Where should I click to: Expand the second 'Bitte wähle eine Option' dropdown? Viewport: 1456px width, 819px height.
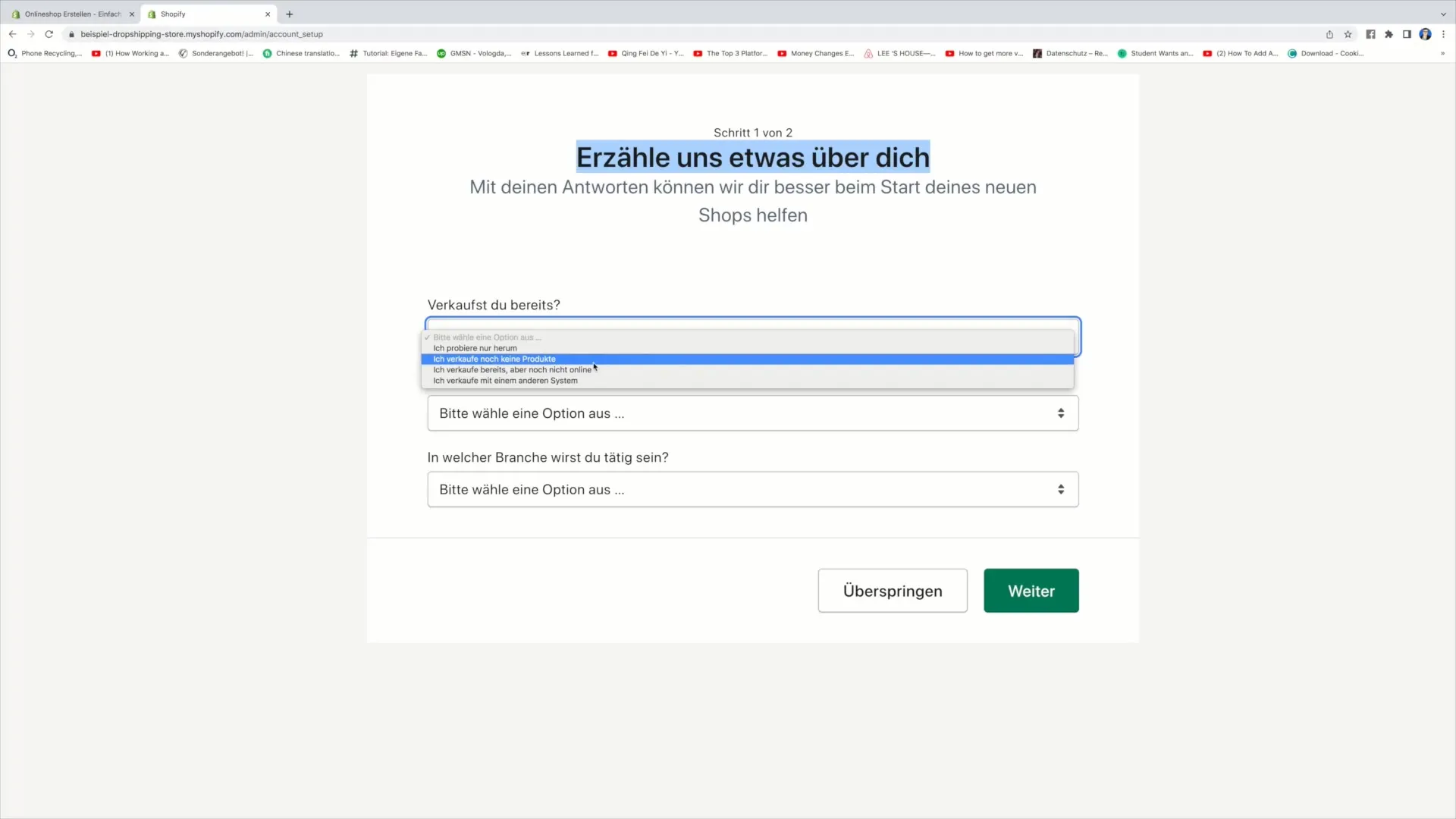[752, 490]
